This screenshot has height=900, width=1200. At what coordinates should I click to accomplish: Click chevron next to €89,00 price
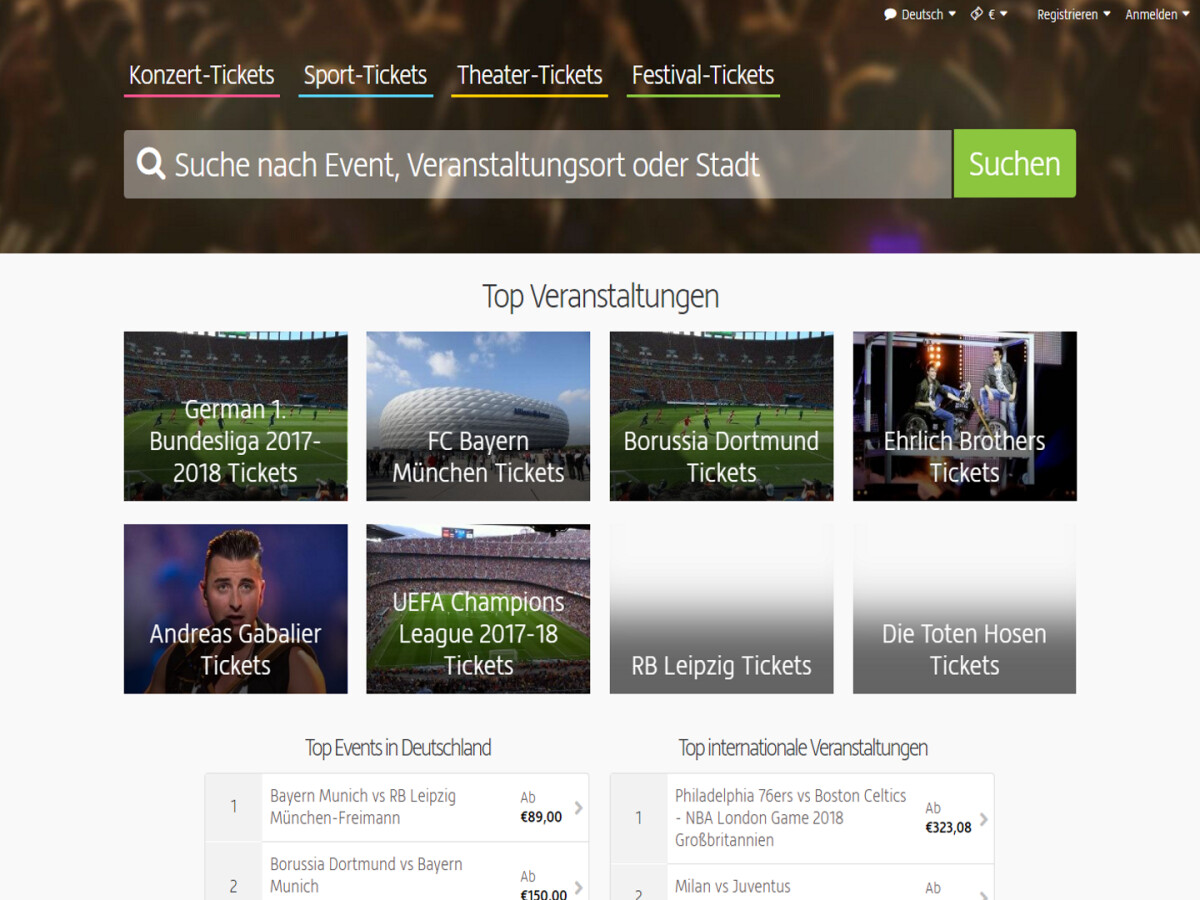[x=579, y=808]
